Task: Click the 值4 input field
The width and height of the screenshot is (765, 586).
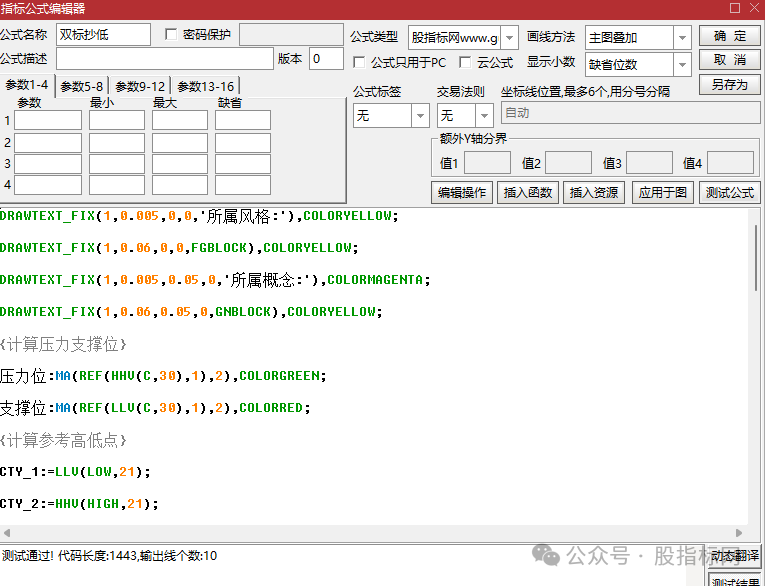Action: 730,162
